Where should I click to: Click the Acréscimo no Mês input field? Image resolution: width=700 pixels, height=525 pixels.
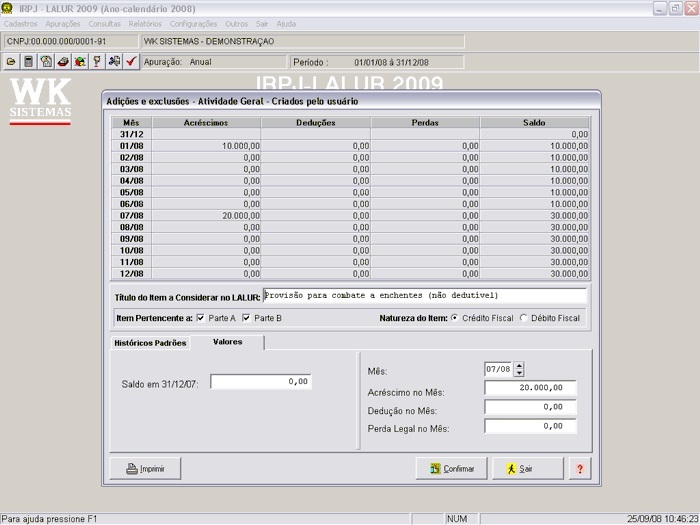click(530, 388)
